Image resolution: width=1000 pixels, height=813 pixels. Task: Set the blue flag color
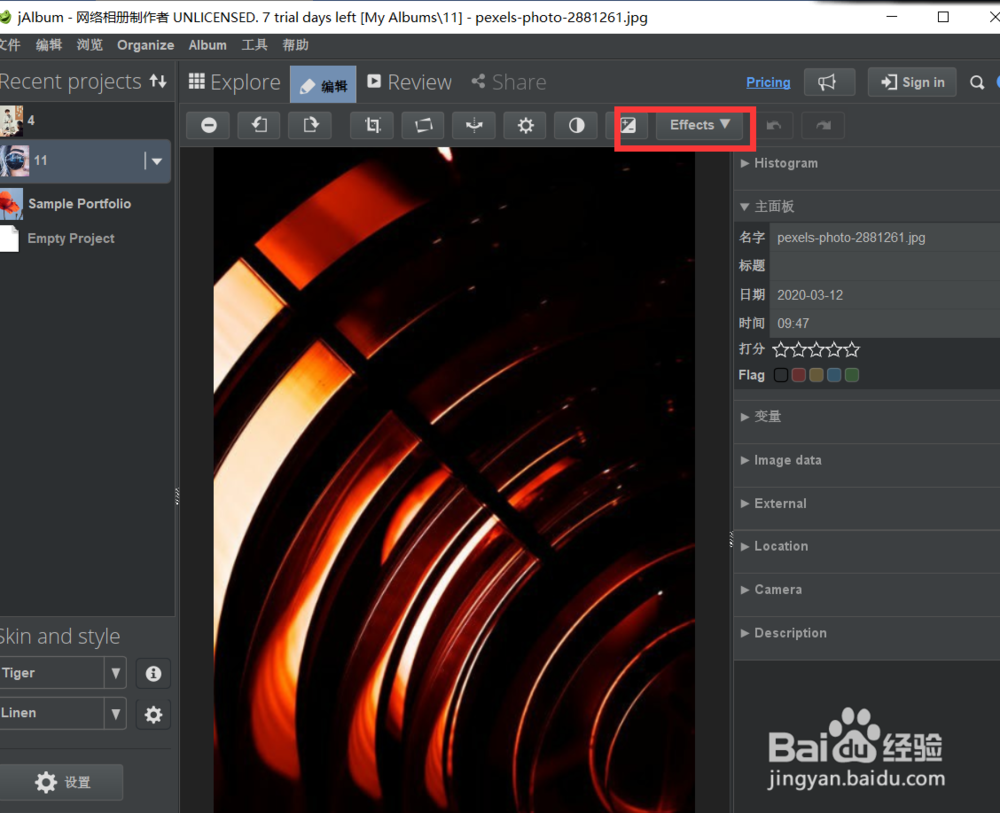[834, 375]
